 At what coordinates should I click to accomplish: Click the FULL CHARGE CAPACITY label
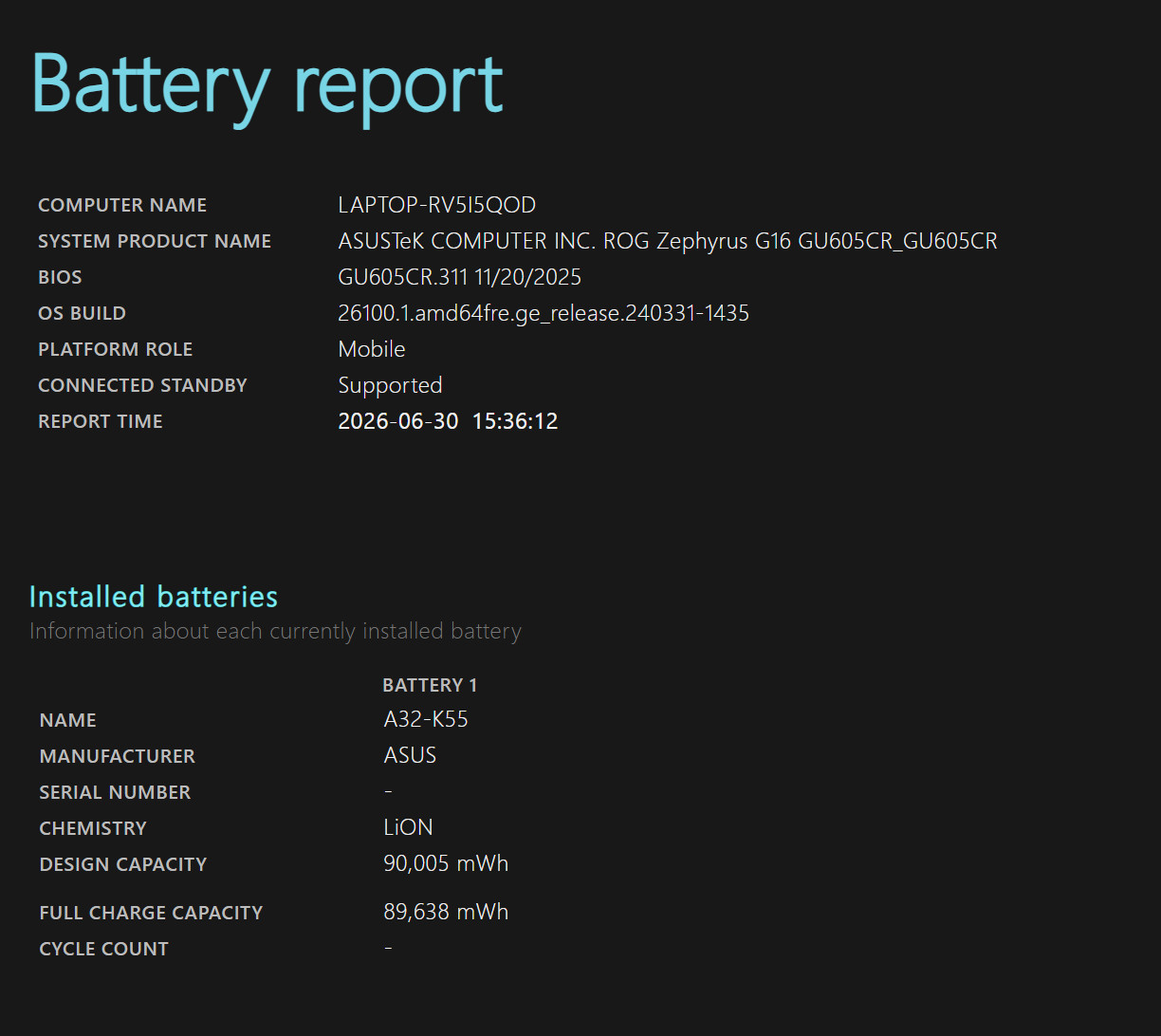[152, 913]
